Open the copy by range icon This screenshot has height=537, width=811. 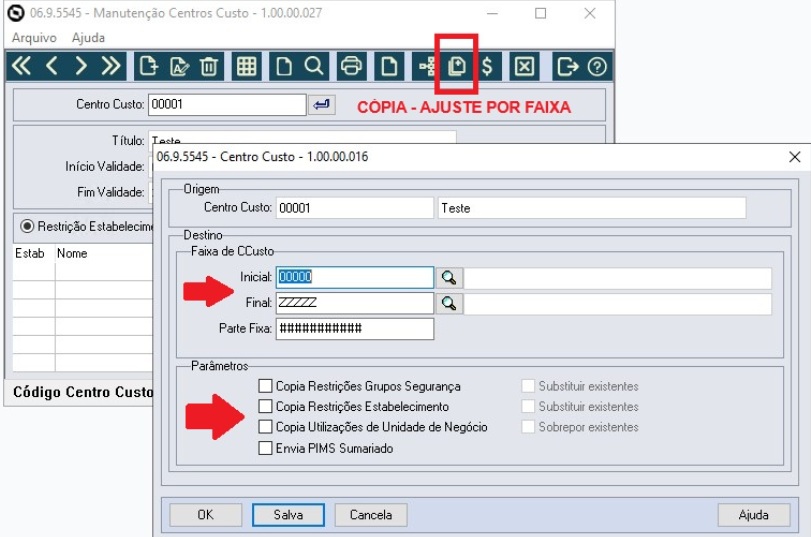[x=457, y=67]
